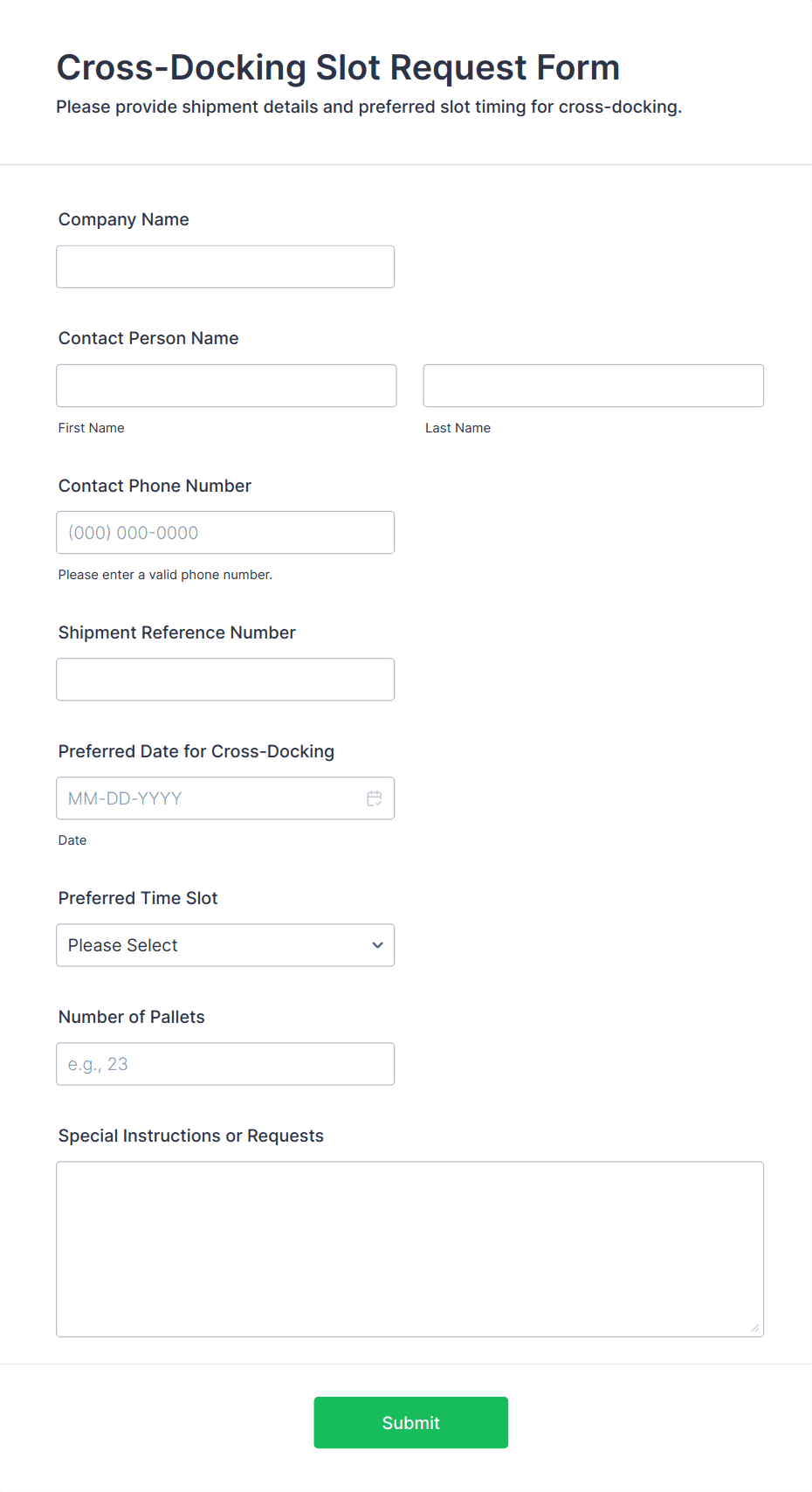This screenshot has width=812, height=1492.
Task: Click the textarea resize handle corner
Action: pyautogui.click(x=755, y=1328)
